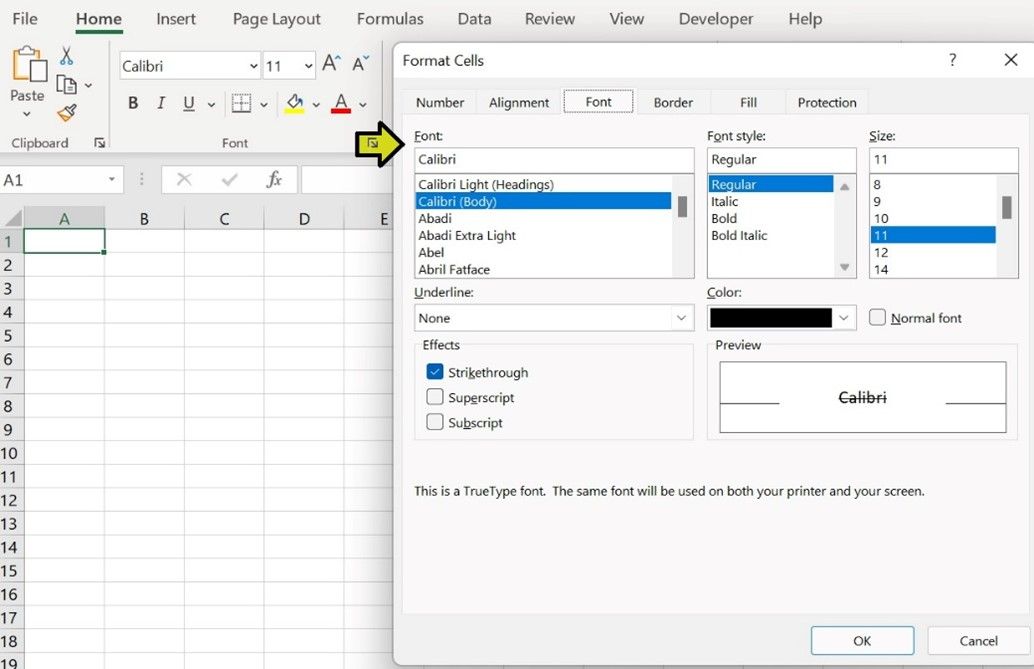The width and height of the screenshot is (1034, 669).
Task: Select the Format Painter brush icon
Action: (67, 113)
